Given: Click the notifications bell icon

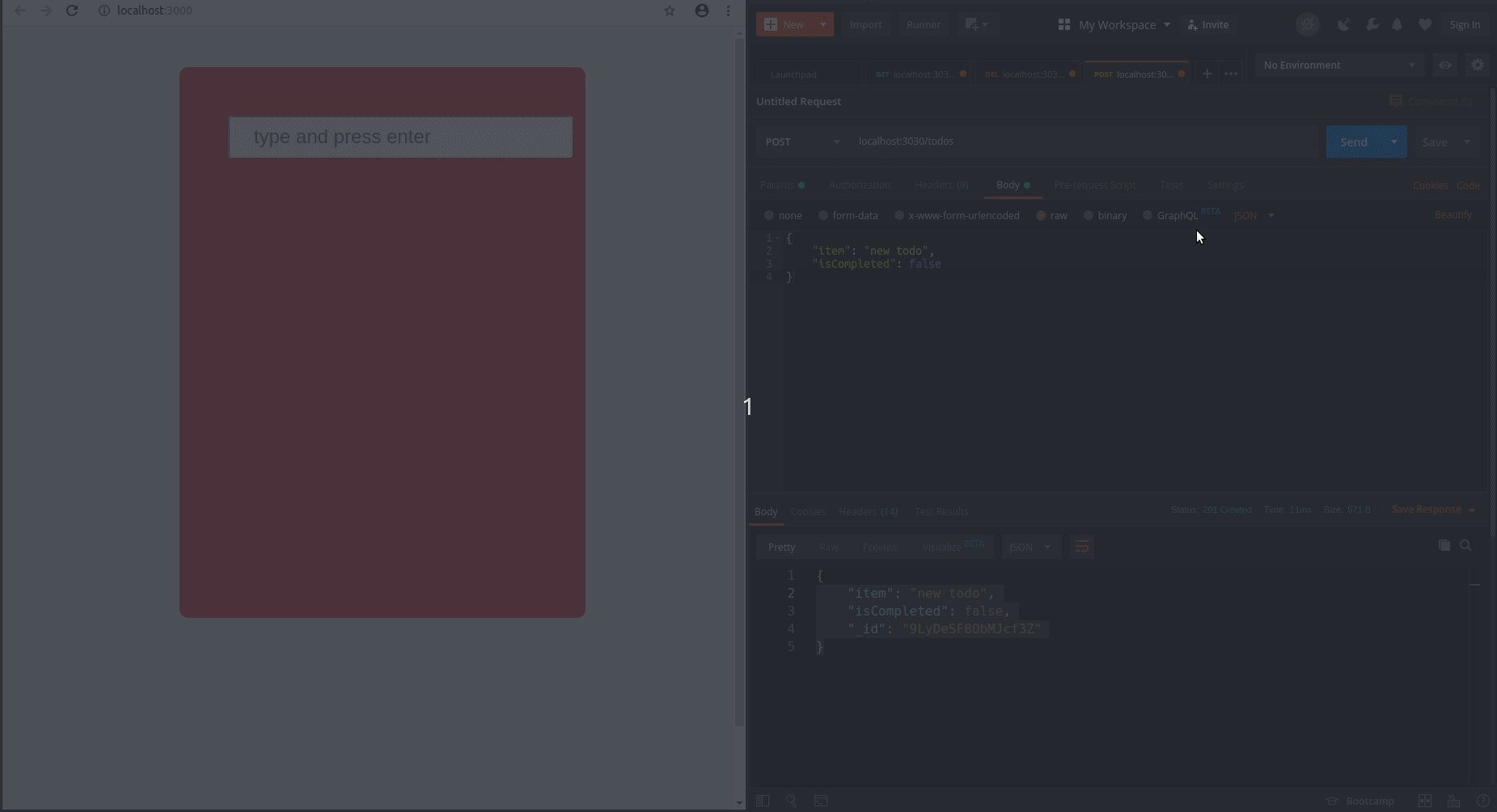Looking at the screenshot, I should pos(1397,24).
